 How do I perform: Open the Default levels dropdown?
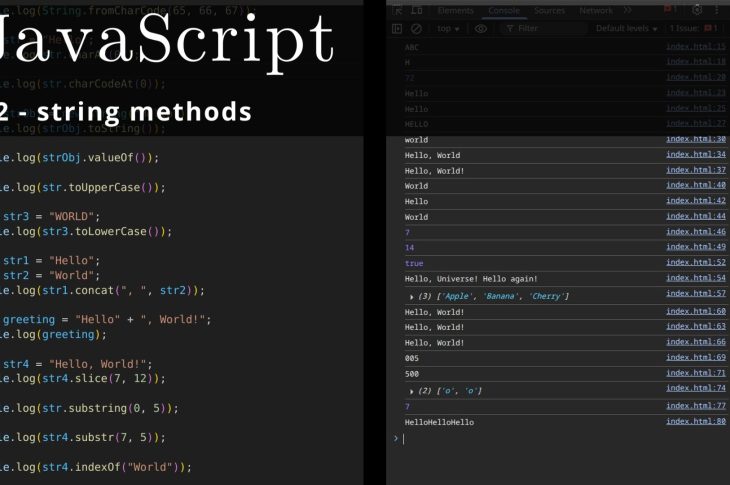(627, 29)
